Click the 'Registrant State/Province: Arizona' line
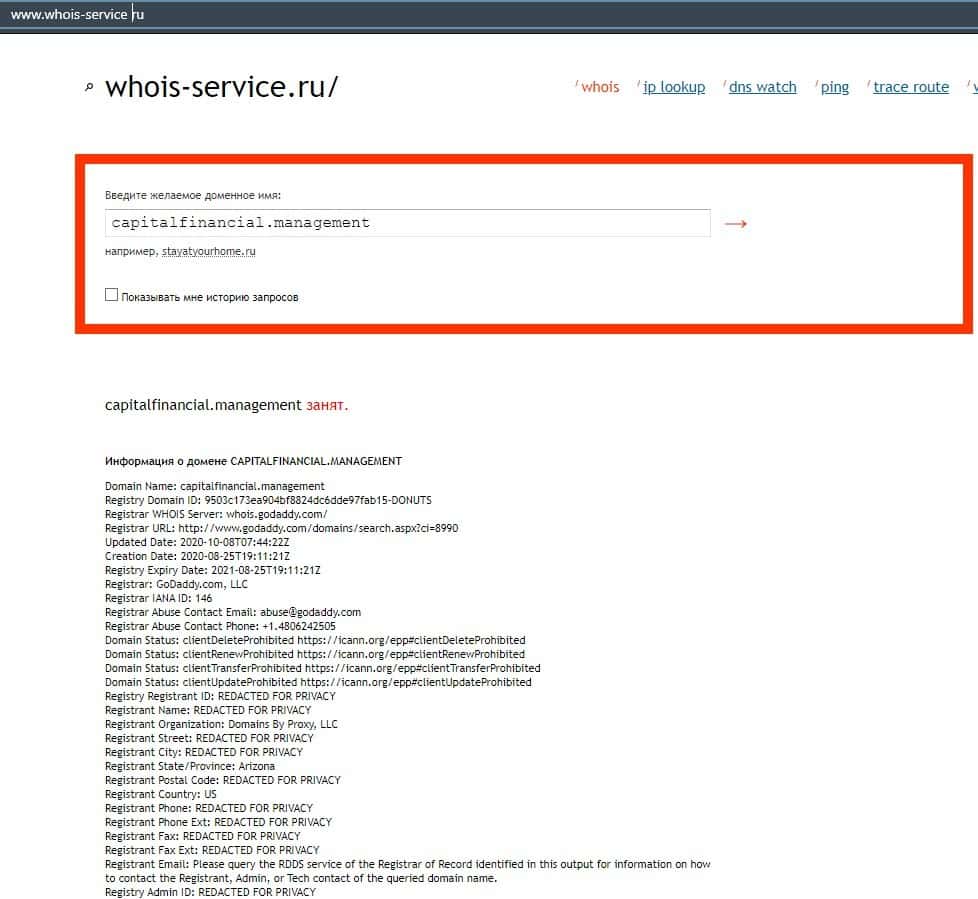This screenshot has height=899, width=978. coord(190,766)
